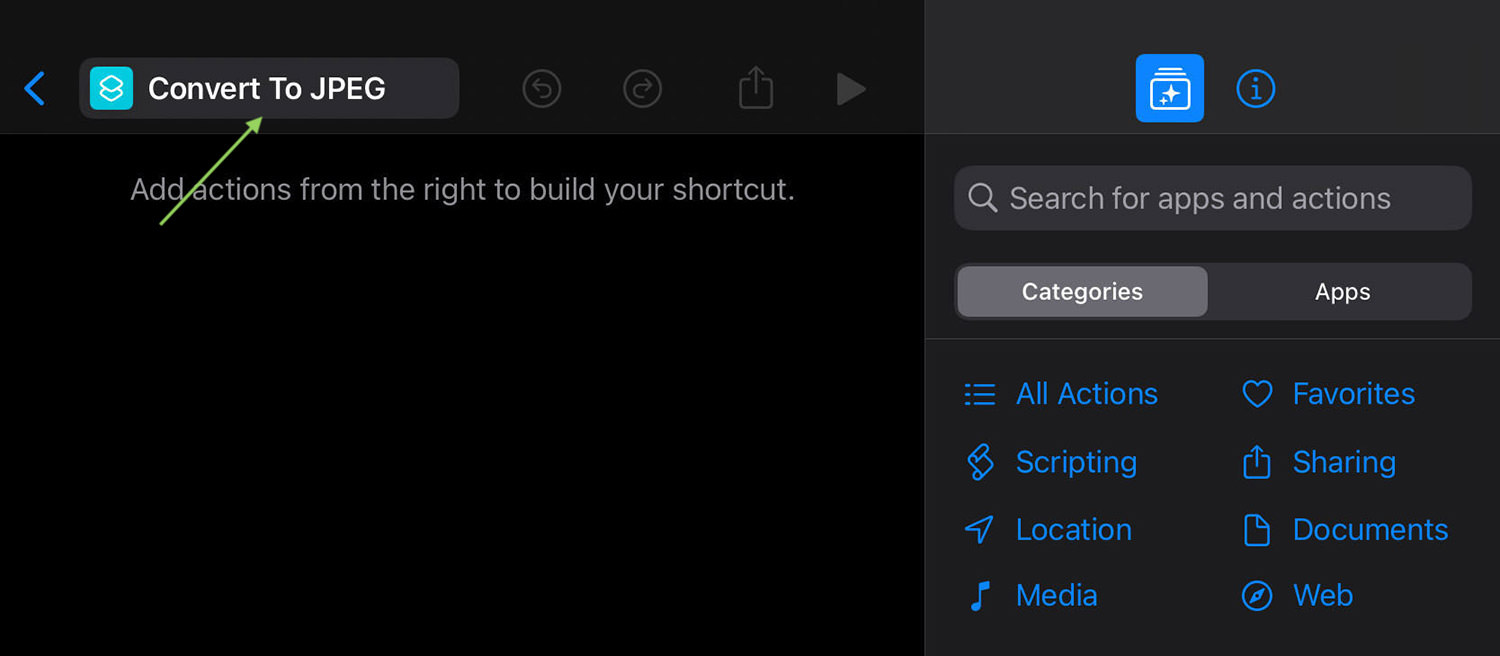This screenshot has width=1500, height=656.
Task: Open the share sheet icon in toolbar
Action: point(756,87)
